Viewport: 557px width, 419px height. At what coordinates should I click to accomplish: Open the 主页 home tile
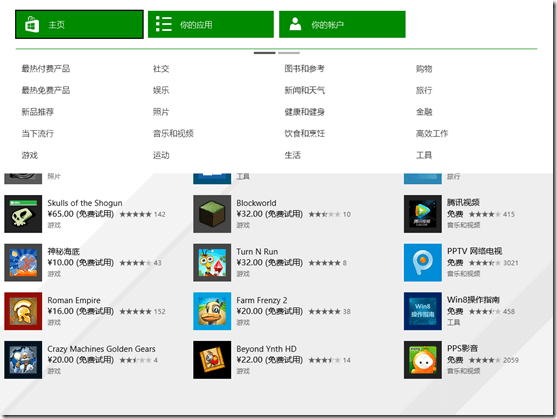tap(79, 24)
